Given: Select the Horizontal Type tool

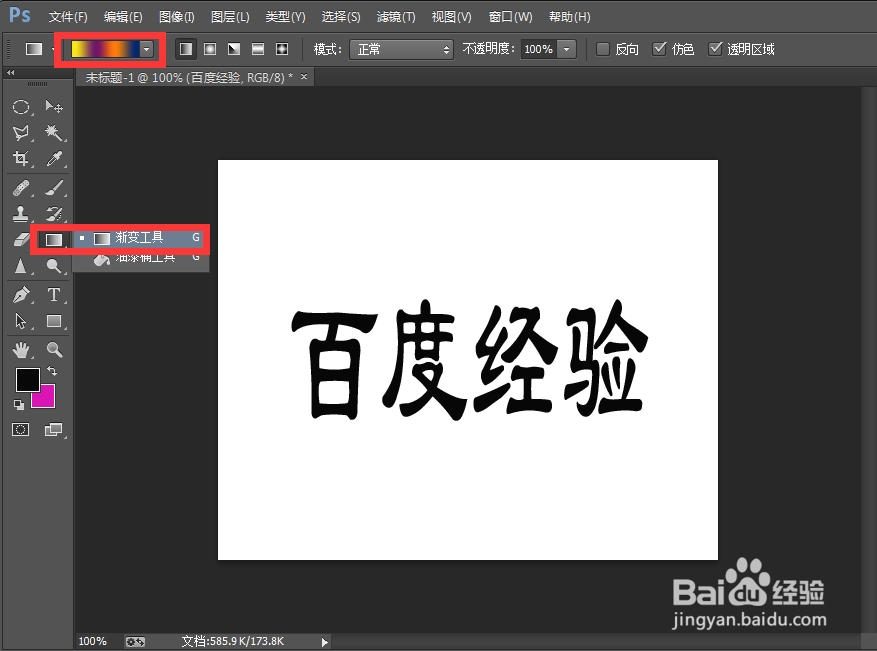Looking at the screenshot, I should (54, 294).
